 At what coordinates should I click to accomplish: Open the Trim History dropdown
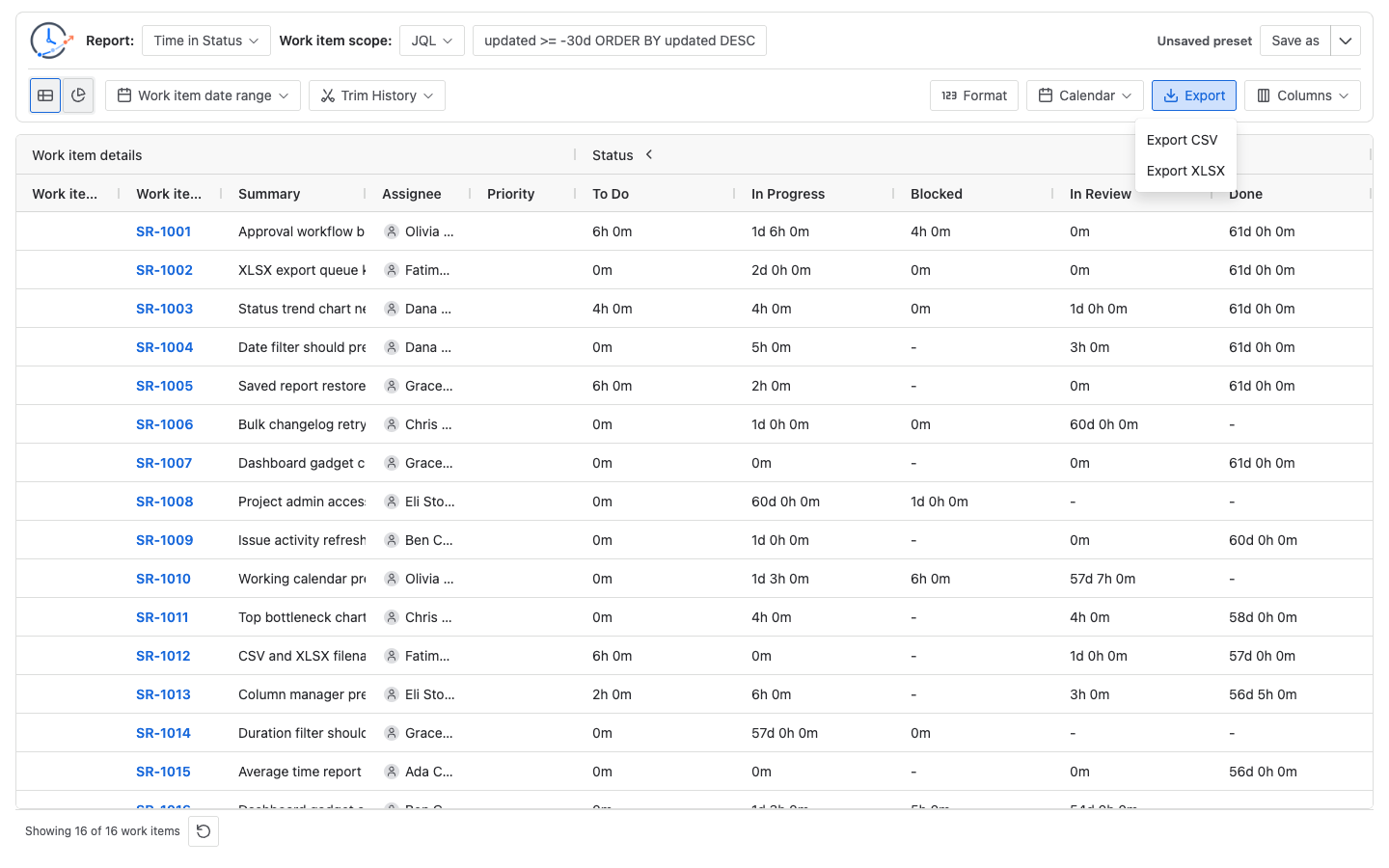tap(377, 95)
